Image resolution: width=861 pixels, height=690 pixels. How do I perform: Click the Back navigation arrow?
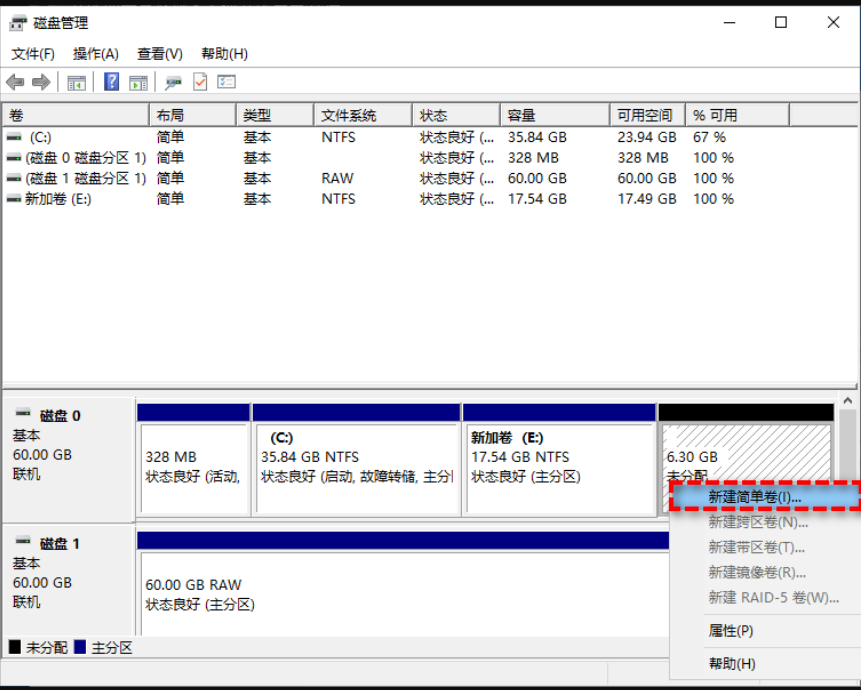(16, 82)
